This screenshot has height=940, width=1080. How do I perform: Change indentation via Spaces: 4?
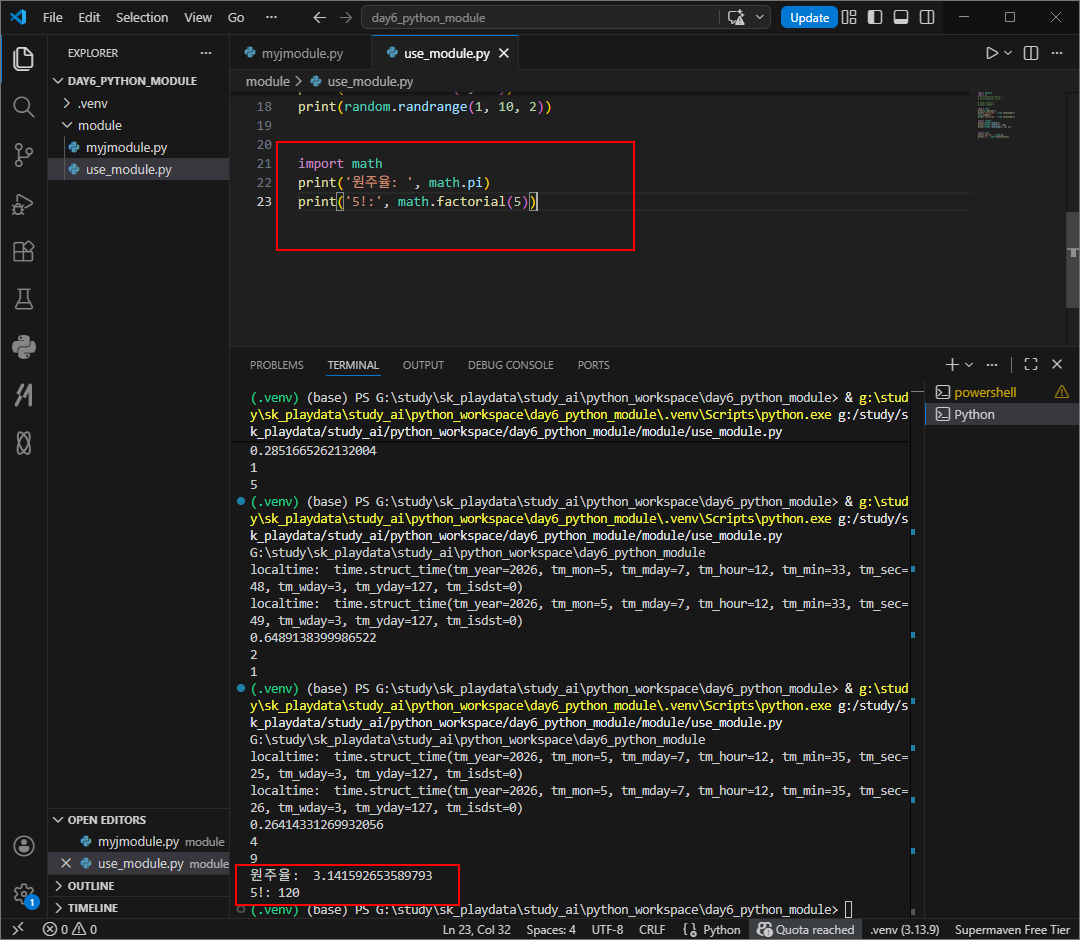click(x=551, y=929)
